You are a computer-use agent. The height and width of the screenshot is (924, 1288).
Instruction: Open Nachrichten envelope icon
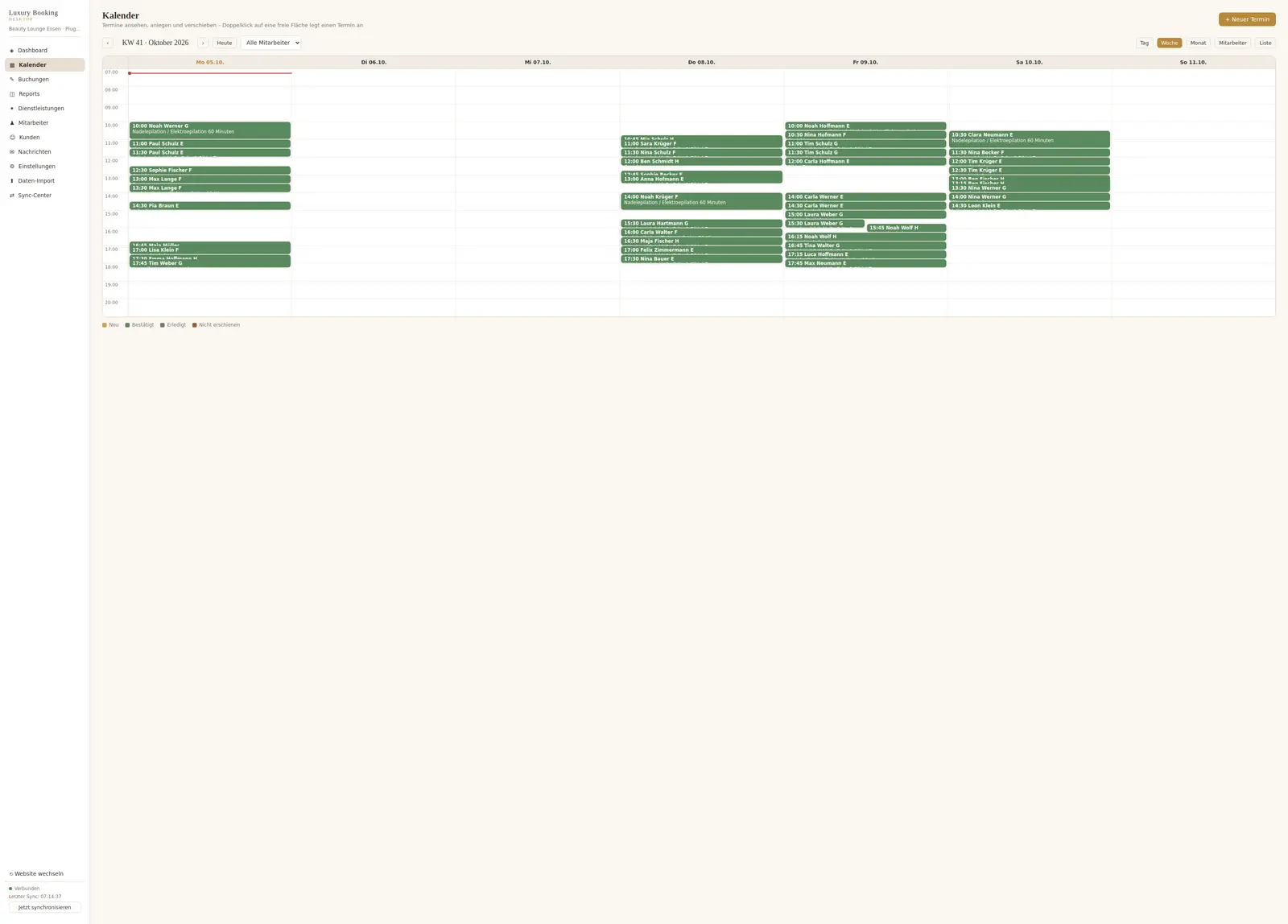[11, 152]
